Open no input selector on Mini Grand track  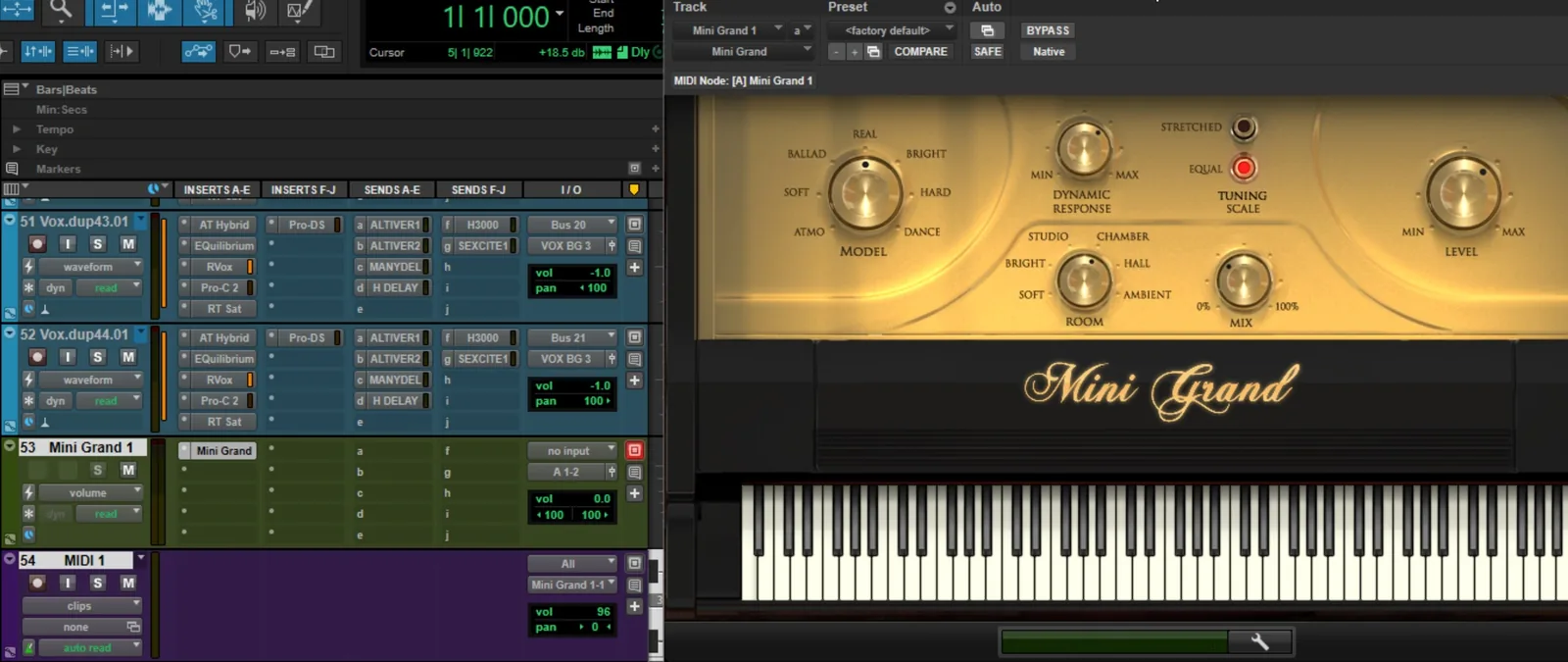coord(572,451)
